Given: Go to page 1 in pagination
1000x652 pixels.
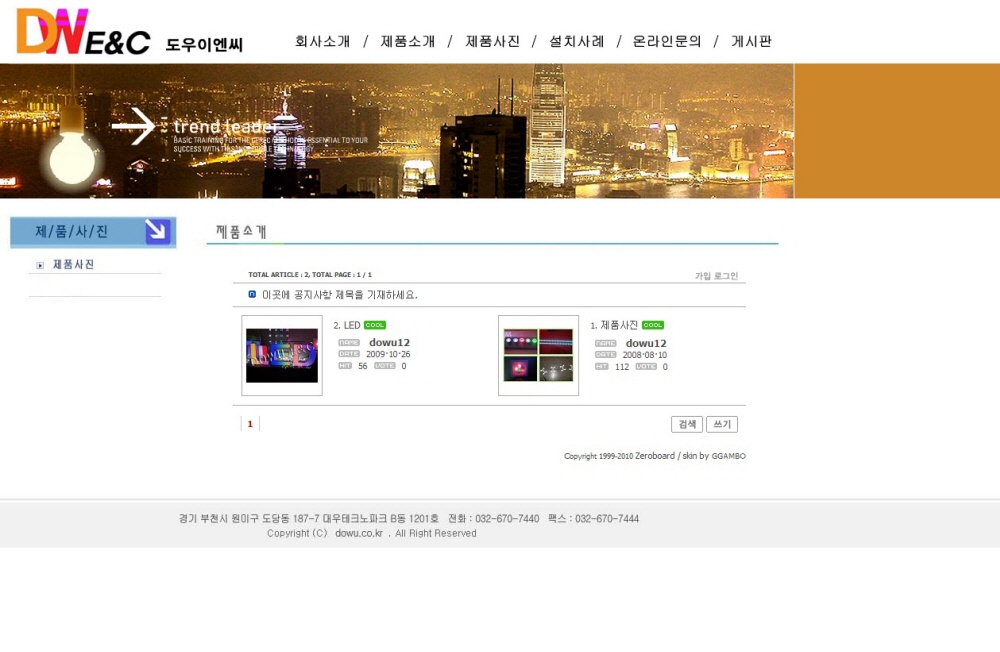Looking at the screenshot, I should click(250, 424).
